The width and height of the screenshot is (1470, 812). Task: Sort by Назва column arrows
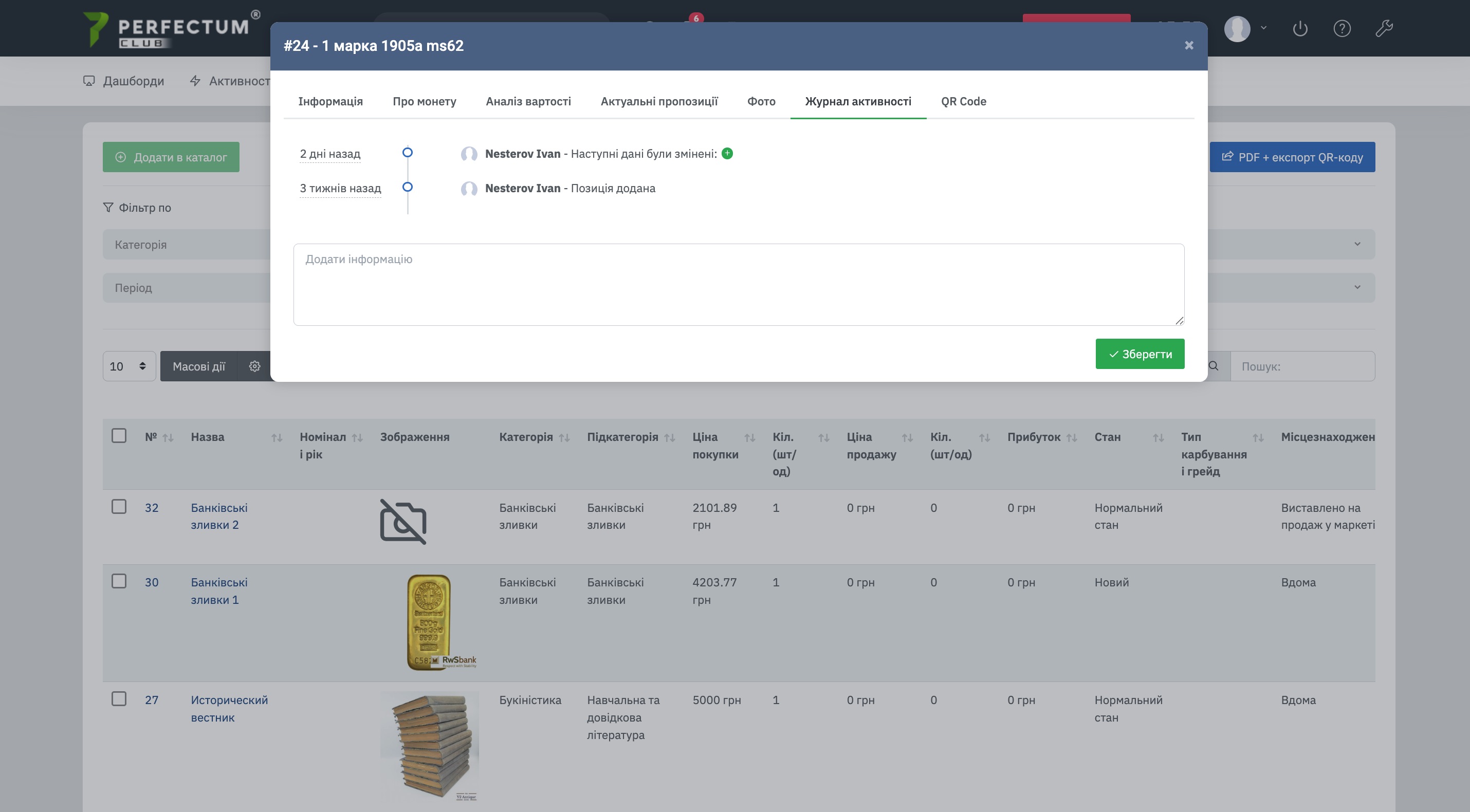pos(277,438)
